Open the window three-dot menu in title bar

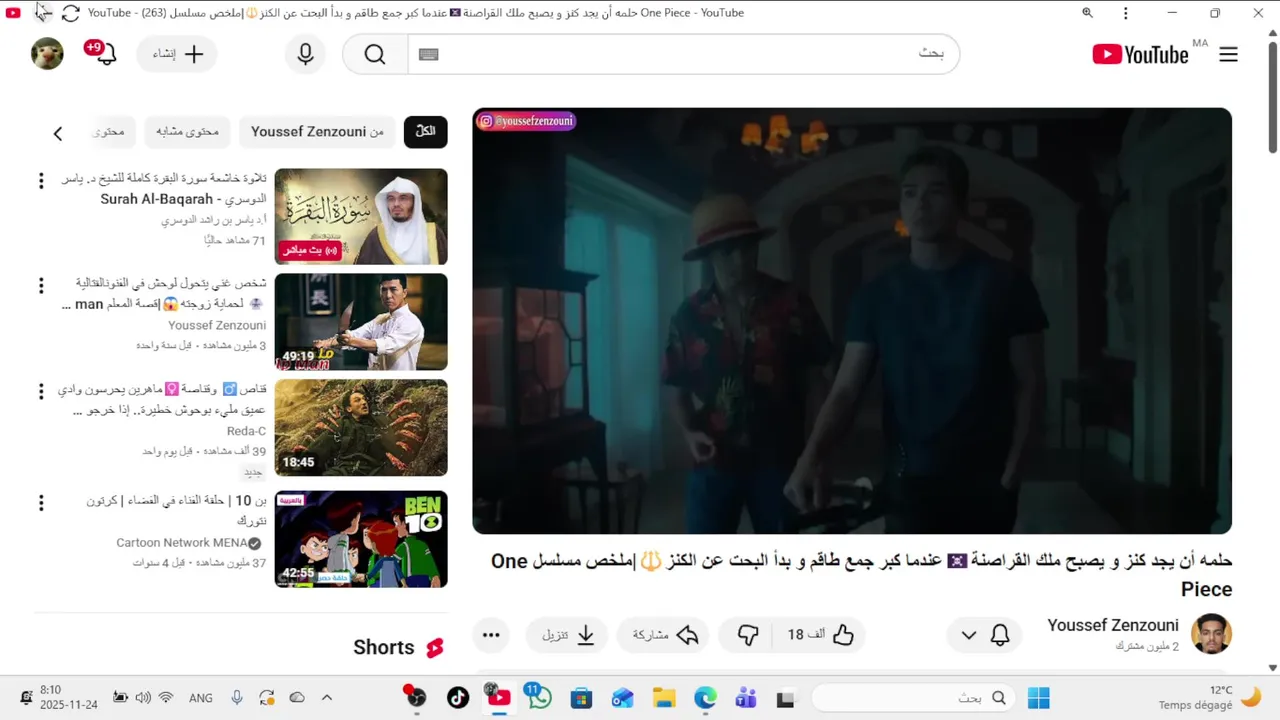[x=1126, y=13]
